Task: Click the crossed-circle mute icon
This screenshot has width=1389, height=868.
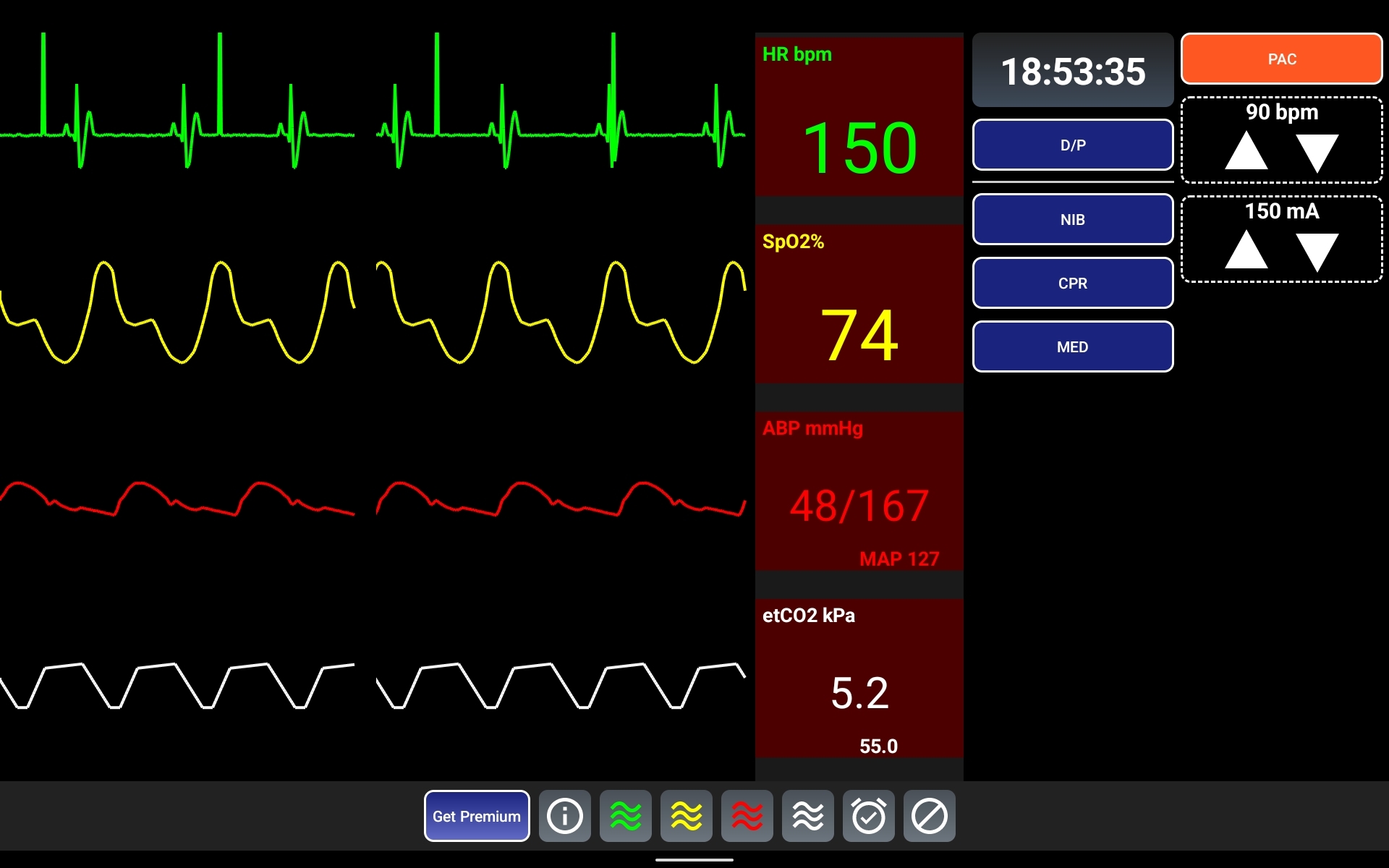Action: click(x=929, y=816)
